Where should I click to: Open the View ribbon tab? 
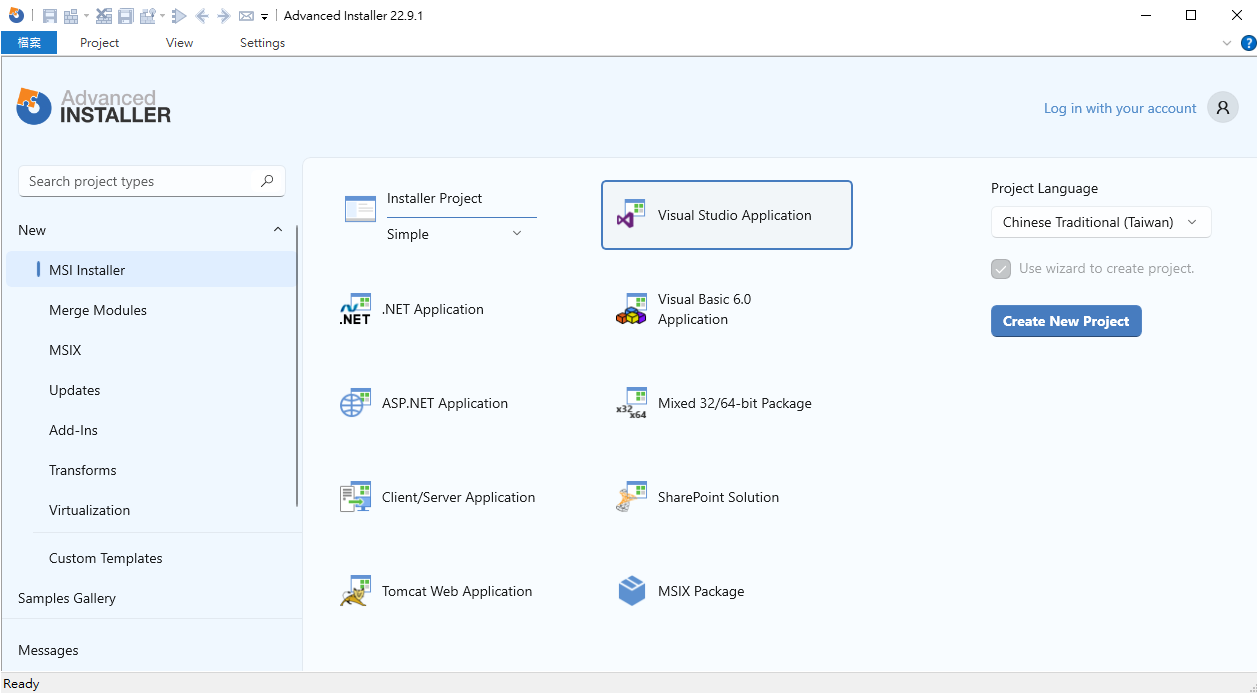click(180, 43)
